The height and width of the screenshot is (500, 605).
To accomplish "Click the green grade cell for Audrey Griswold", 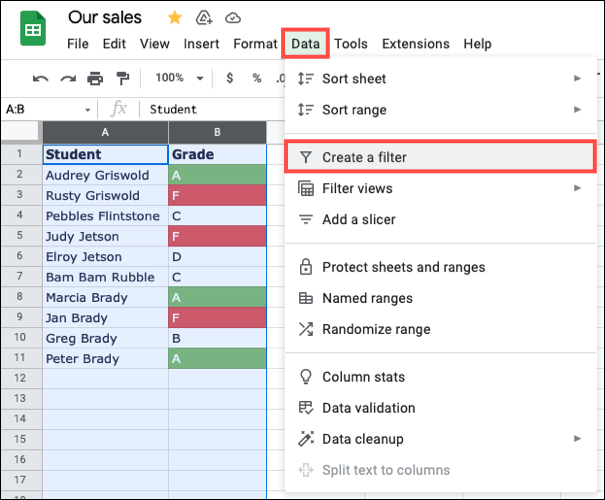I will coord(217,175).
